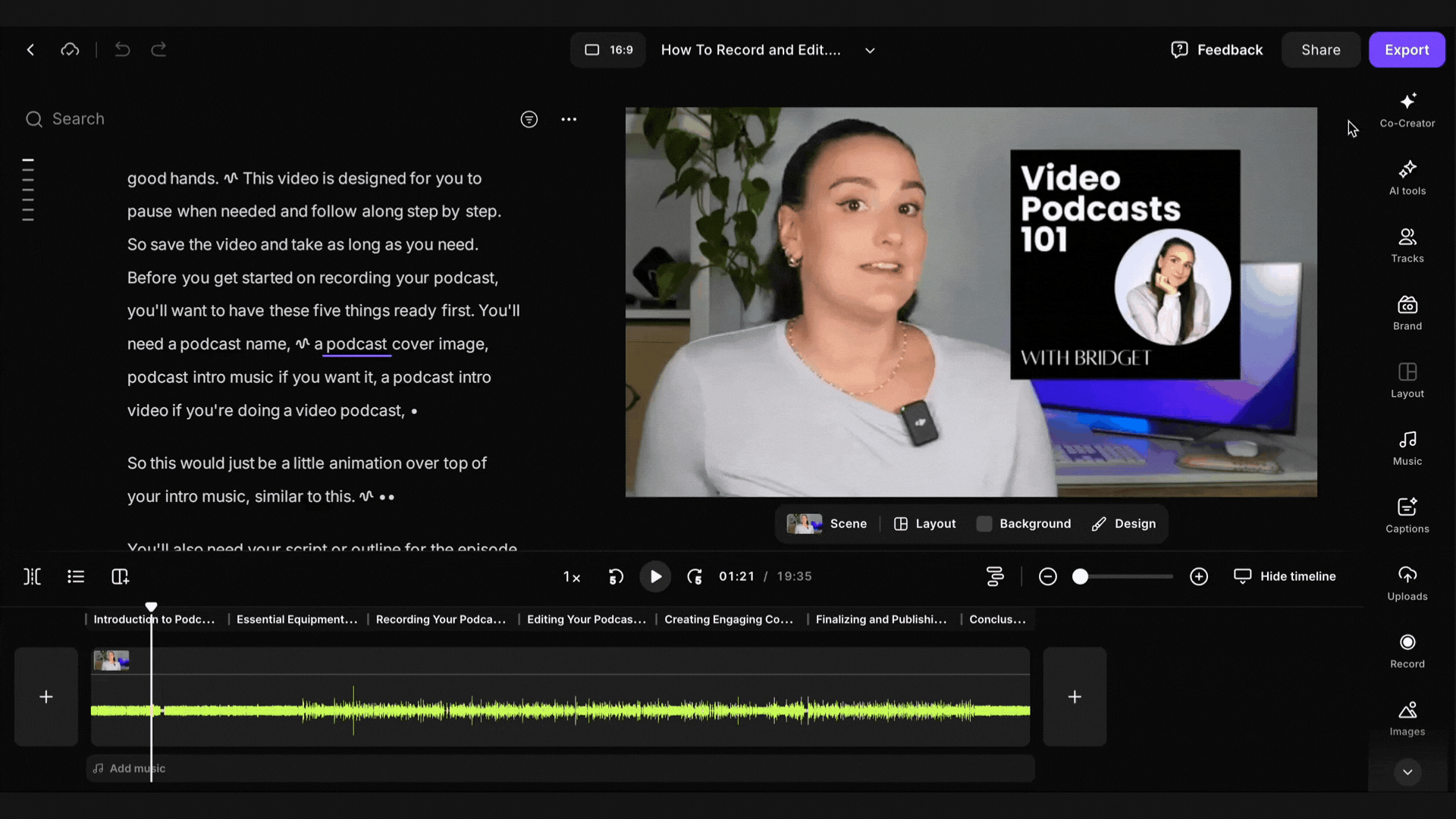
Task: Open the Layout tab below preview
Action: [924, 524]
